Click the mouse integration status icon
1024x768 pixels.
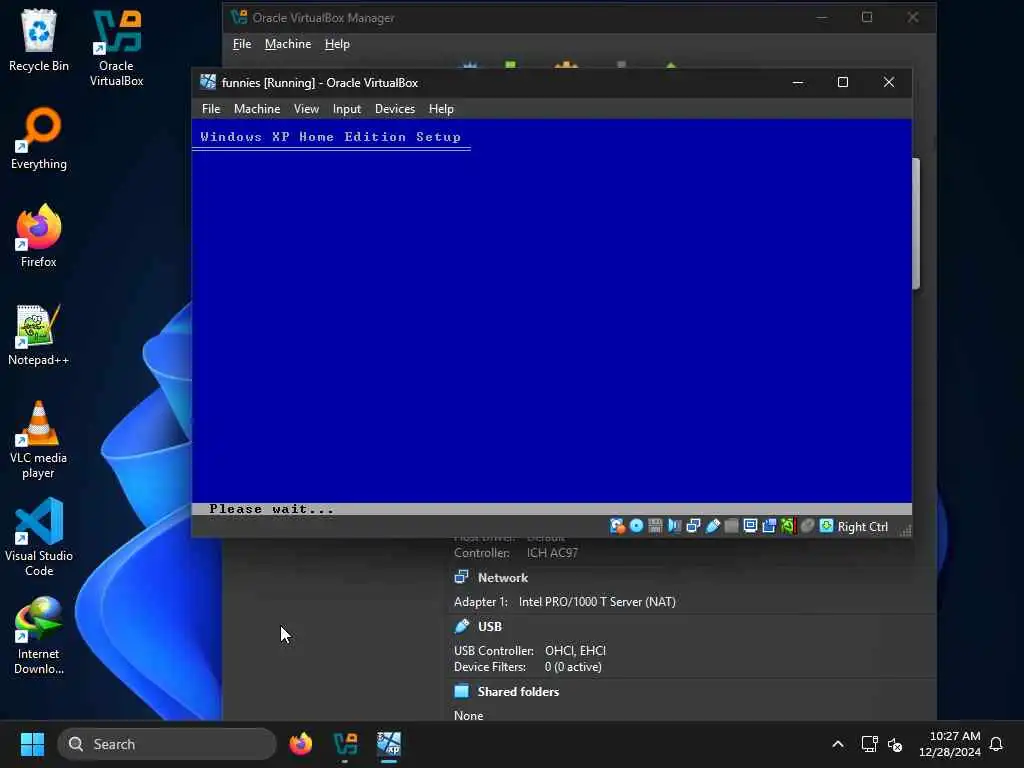click(807, 526)
